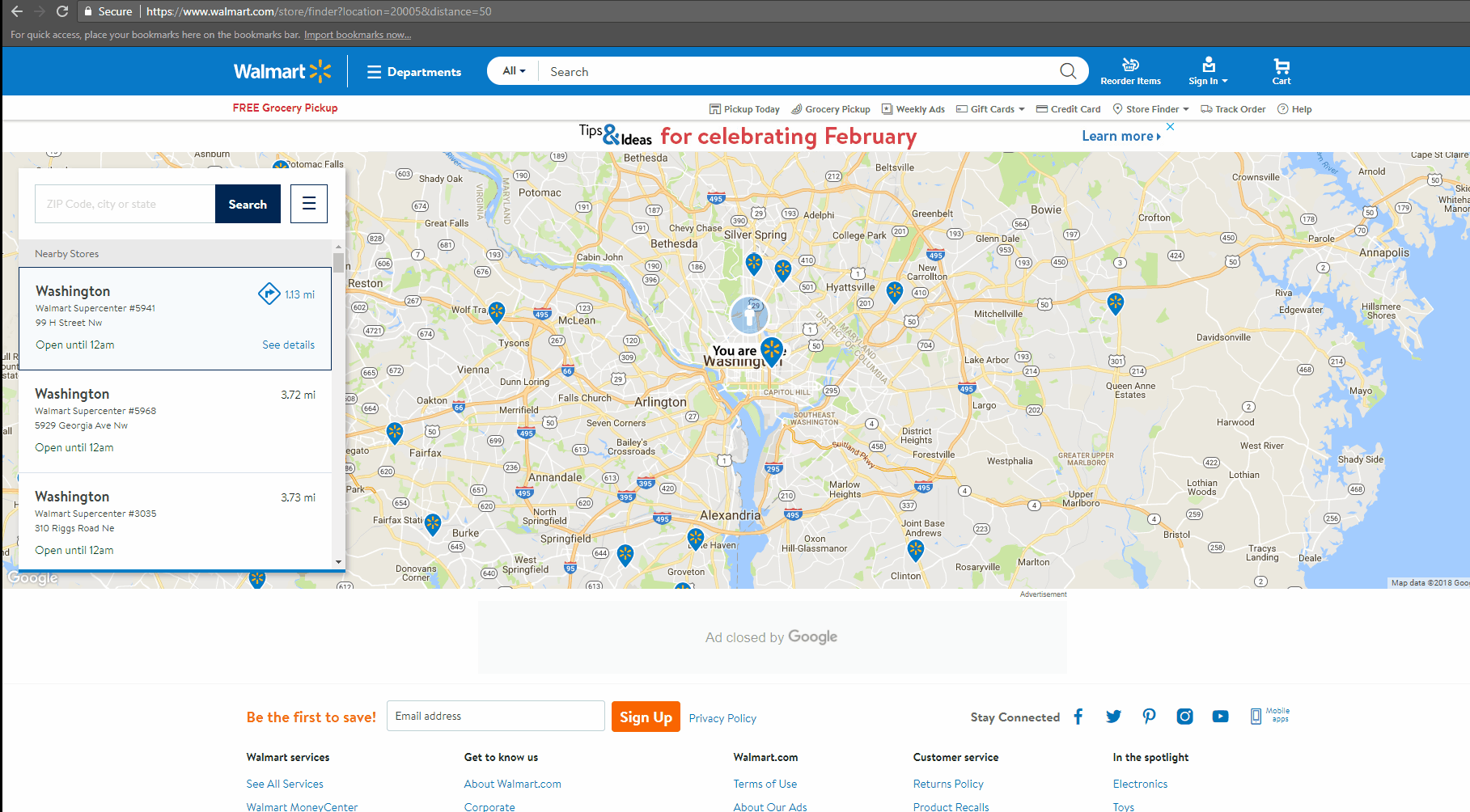Screen dimensions: 1470x812
Task: Click the browser back arrow
Action: point(17,11)
